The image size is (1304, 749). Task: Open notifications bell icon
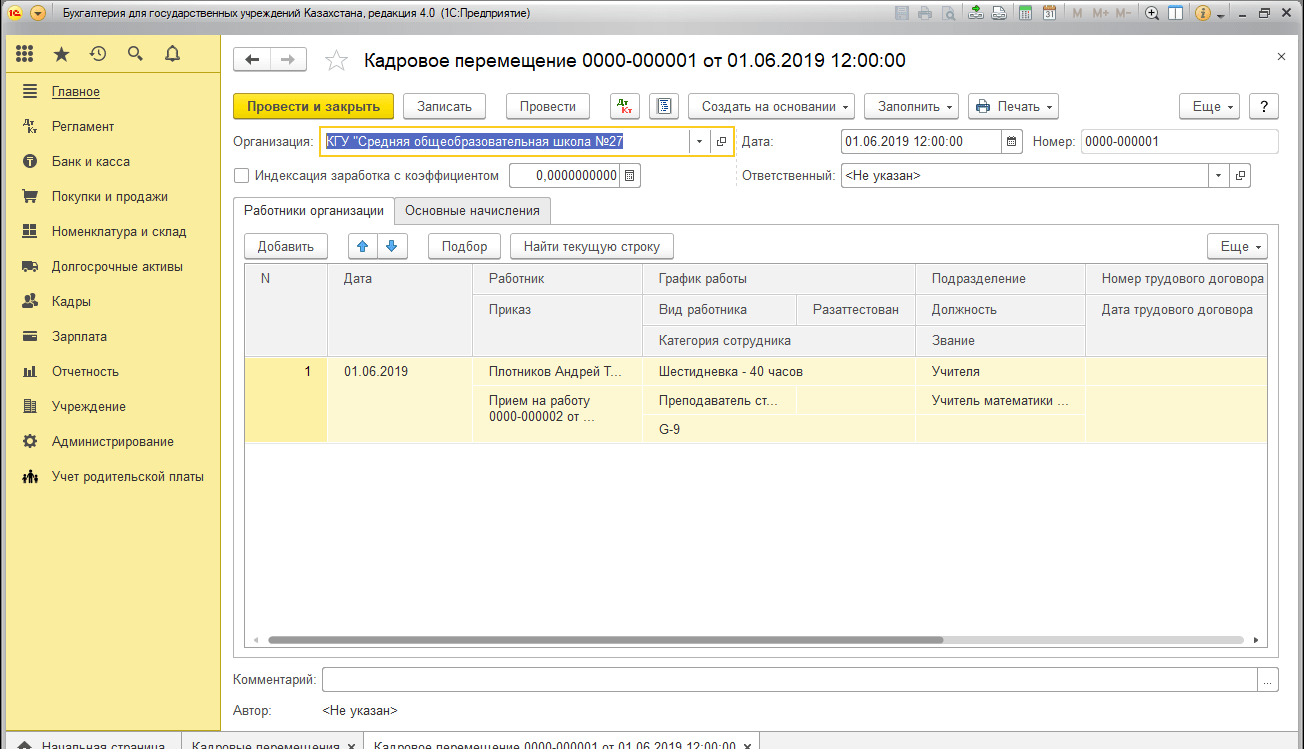(x=172, y=54)
